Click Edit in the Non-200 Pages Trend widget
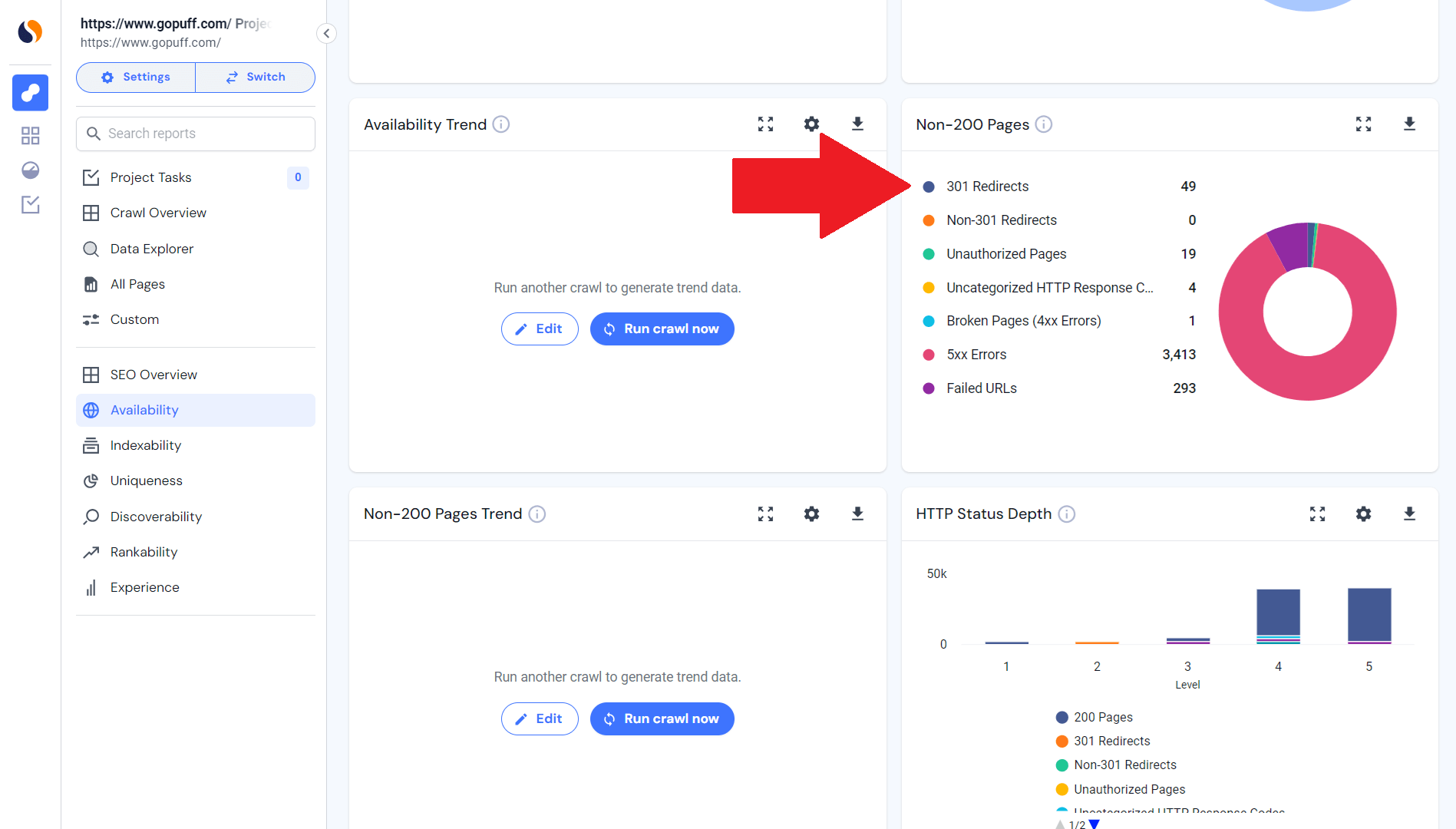 (540, 718)
